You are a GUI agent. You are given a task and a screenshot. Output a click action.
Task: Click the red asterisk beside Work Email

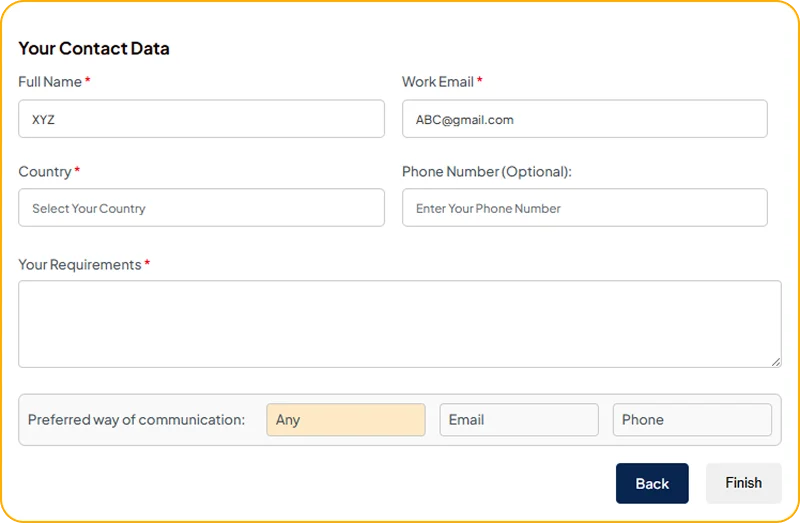click(480, 81)
